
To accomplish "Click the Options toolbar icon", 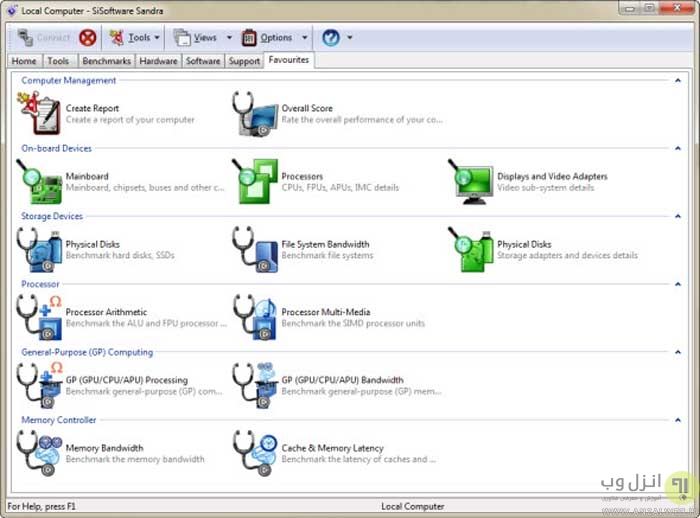I will point(249,38).
